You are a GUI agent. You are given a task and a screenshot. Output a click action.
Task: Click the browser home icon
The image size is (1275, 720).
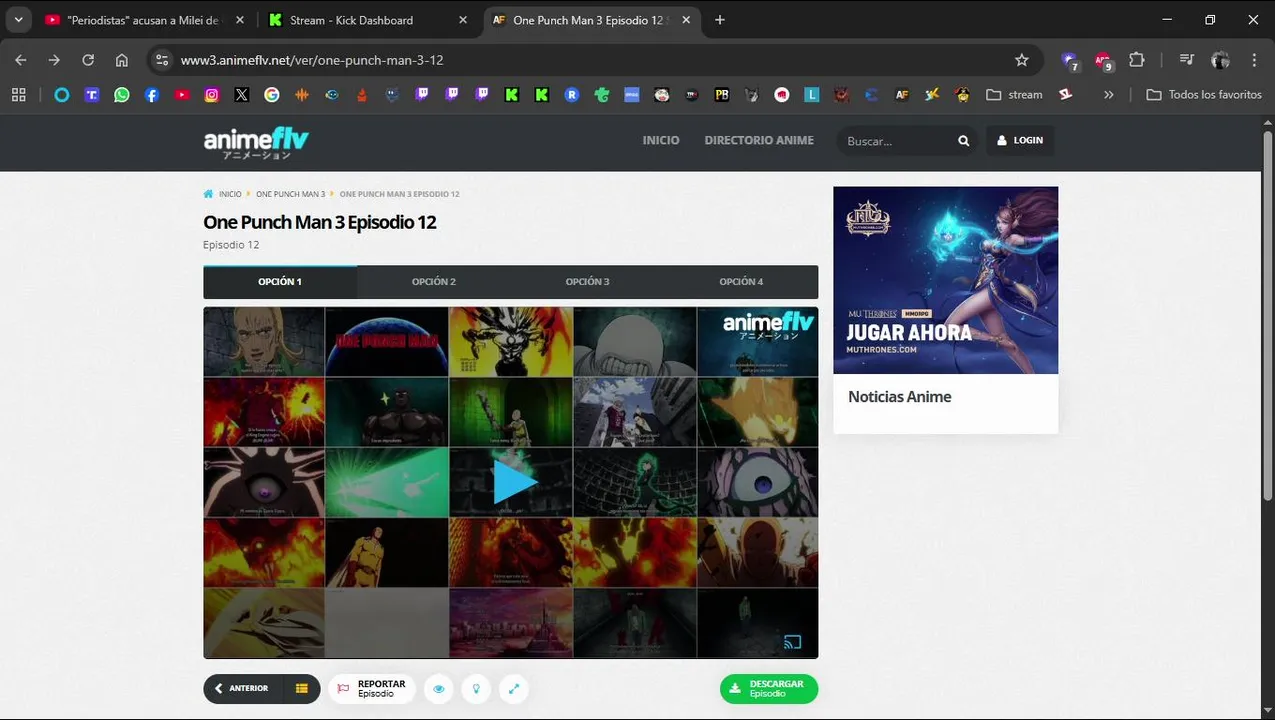(122, 60)
